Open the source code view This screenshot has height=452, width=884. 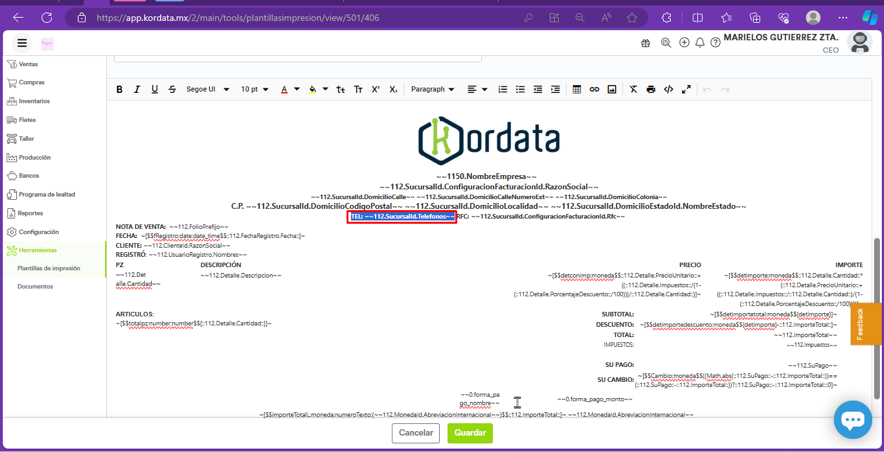[x=669, y=90]
